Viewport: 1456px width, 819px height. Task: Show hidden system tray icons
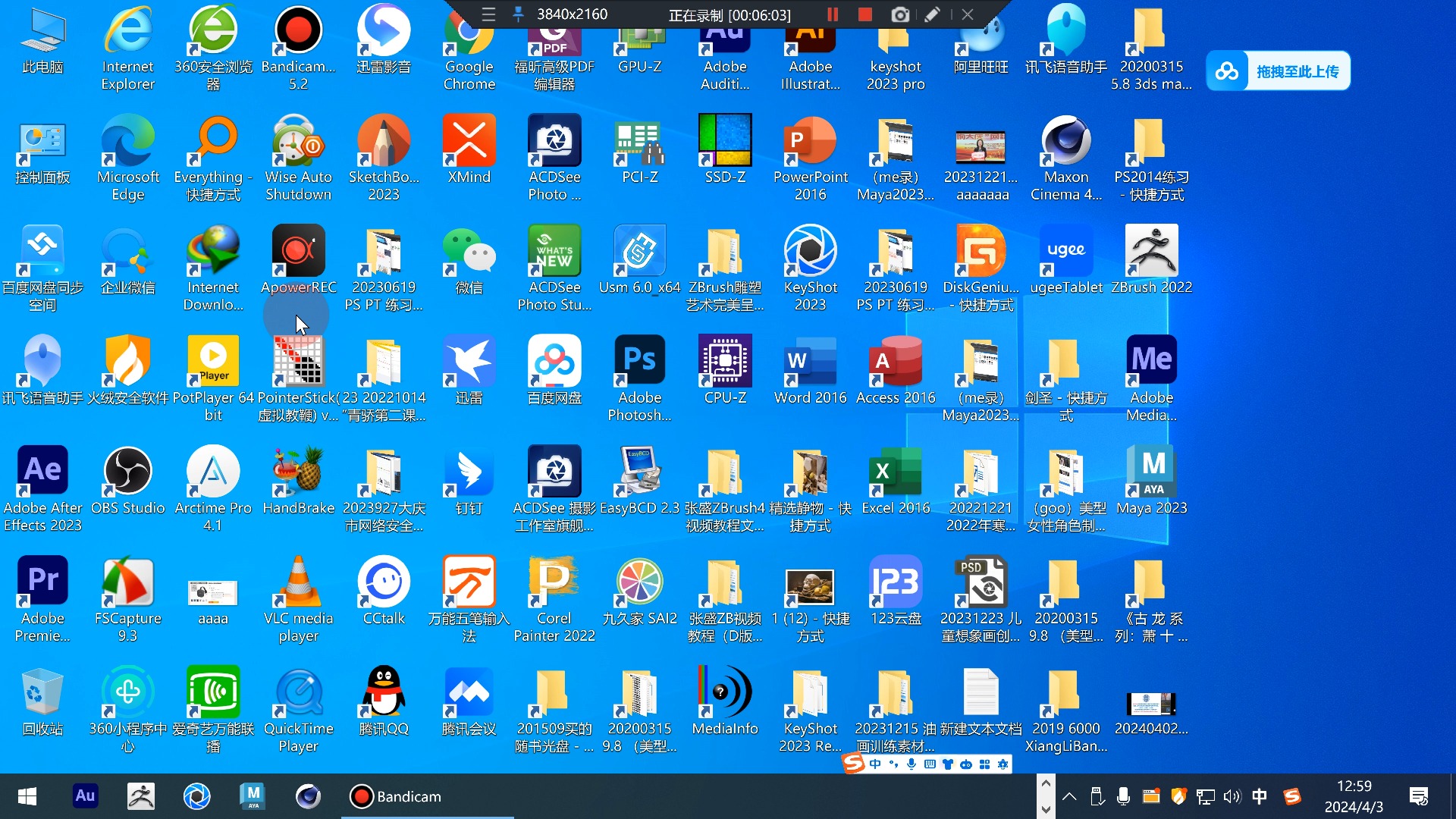pos(1069,796)
